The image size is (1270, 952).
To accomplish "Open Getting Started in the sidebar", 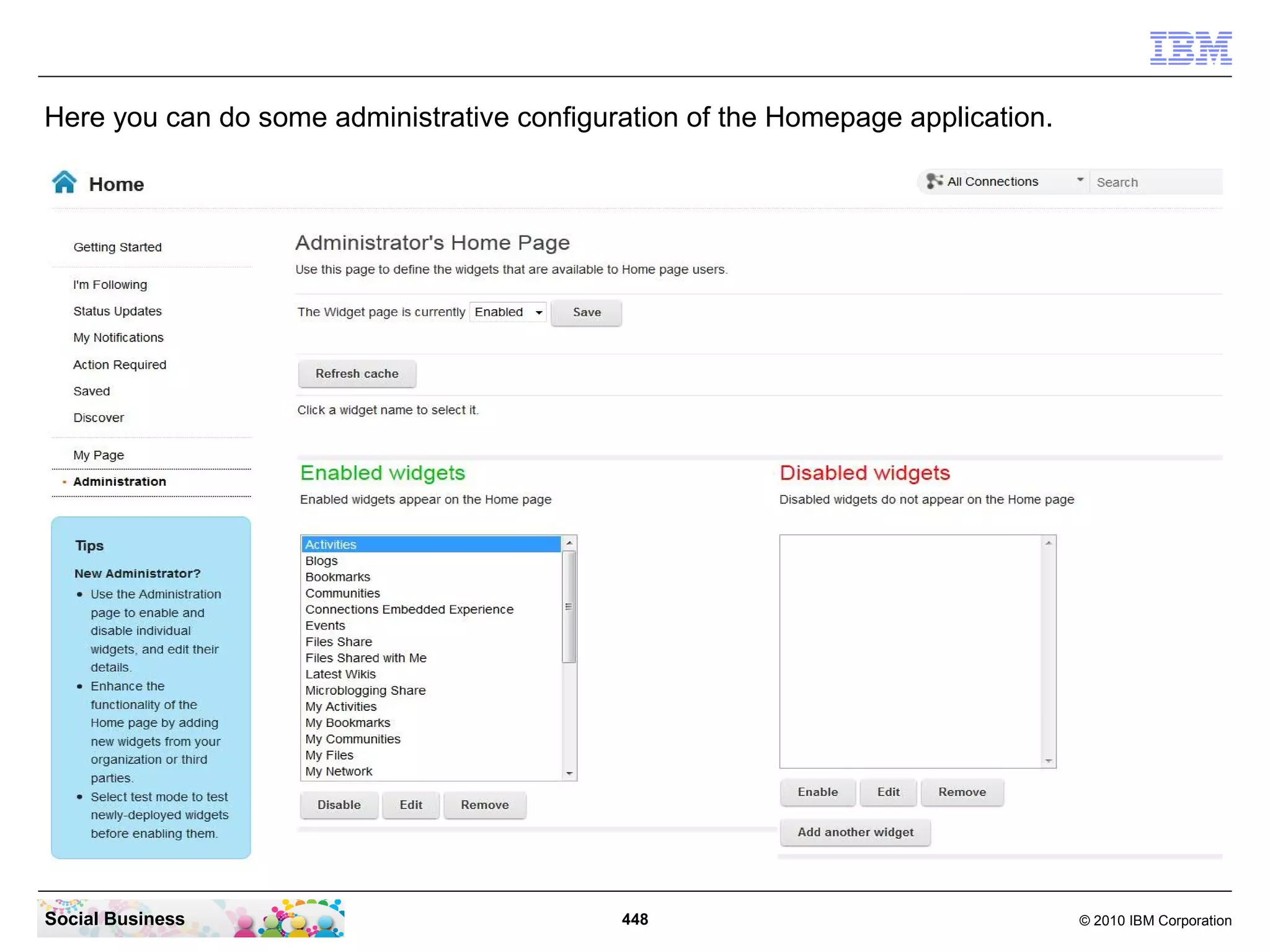I will tap(117, 247).
